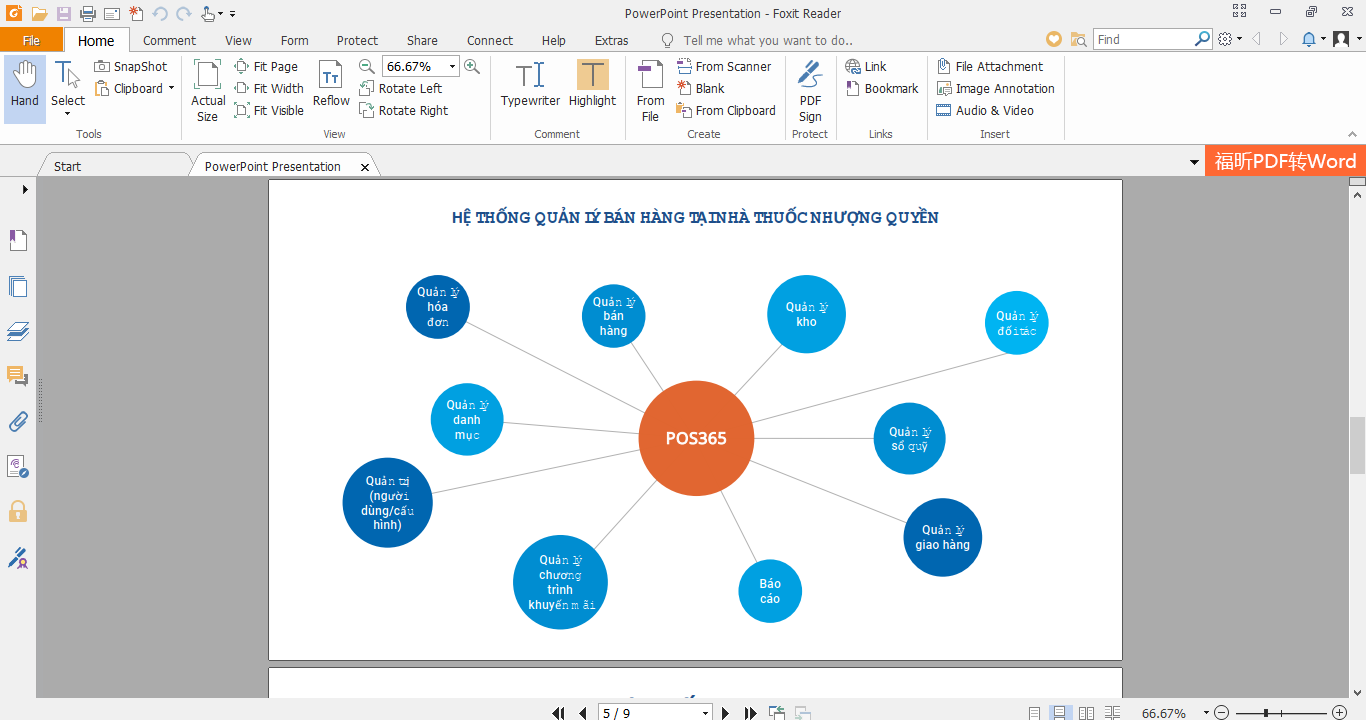The height and width of the screenshot is (720, 1366).
Task: Open the Digital Signatures panel
Action: 18,557
